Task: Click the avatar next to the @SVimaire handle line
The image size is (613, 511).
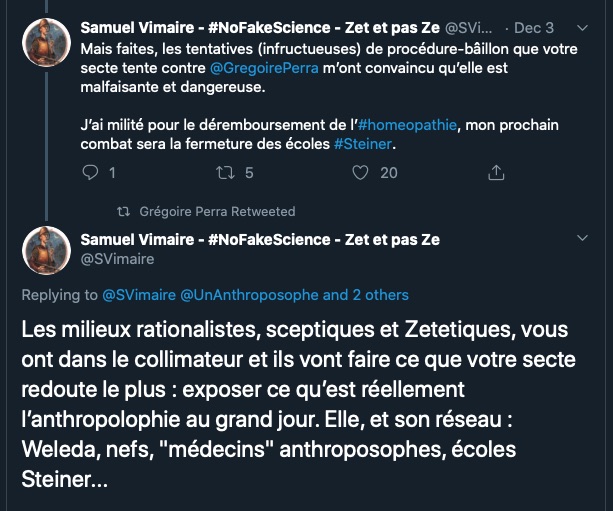Action: [45, 250]
